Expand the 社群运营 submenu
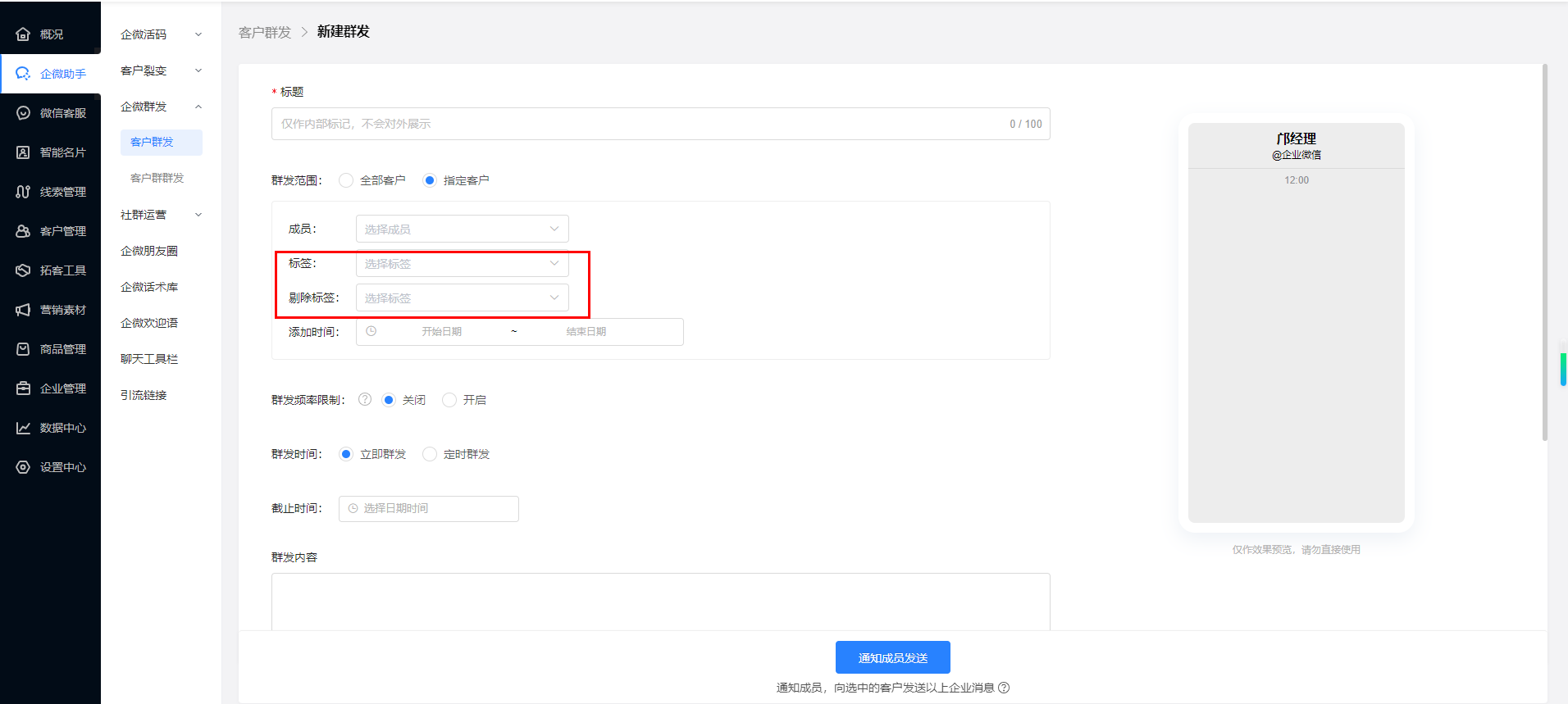Screen dimensions: 1568x704 coord(161,215)
